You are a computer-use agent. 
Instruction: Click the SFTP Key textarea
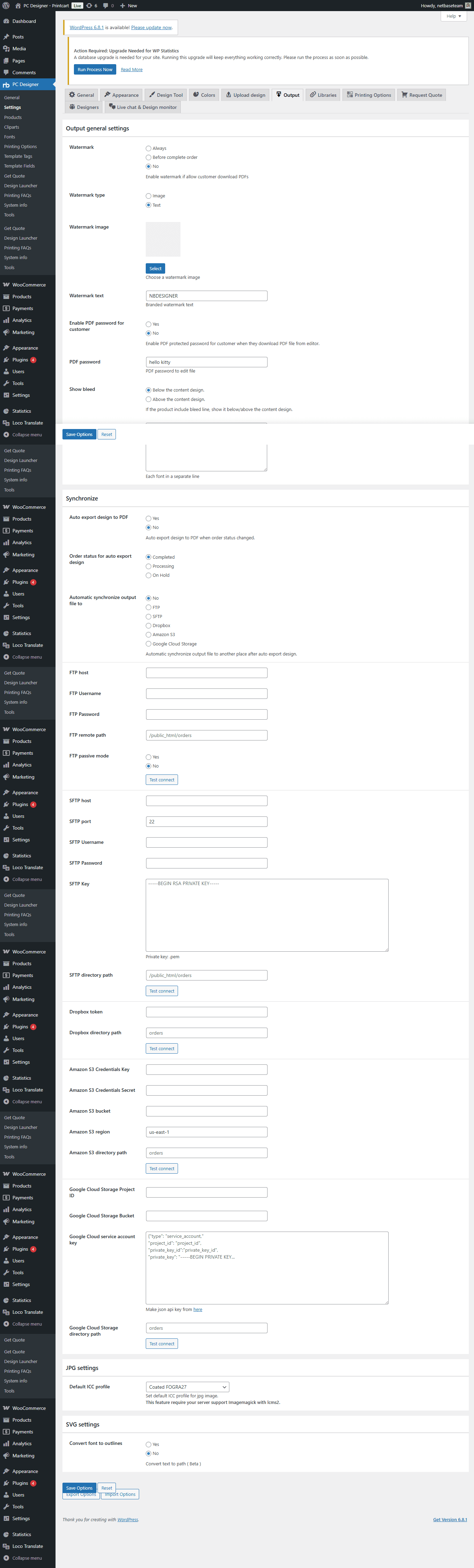[x=267, y=915]
